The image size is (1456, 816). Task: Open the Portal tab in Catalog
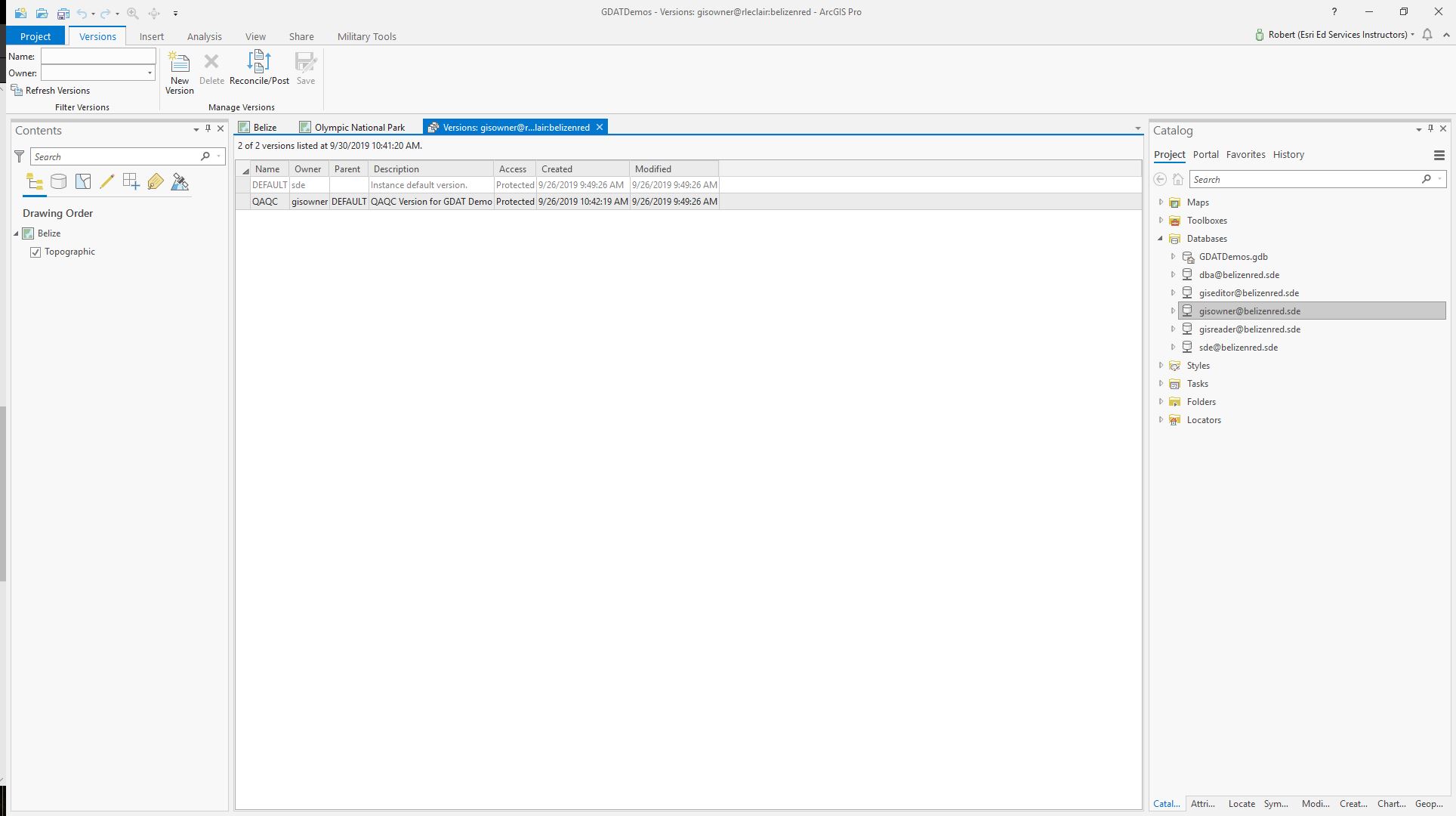point(1206,155)
